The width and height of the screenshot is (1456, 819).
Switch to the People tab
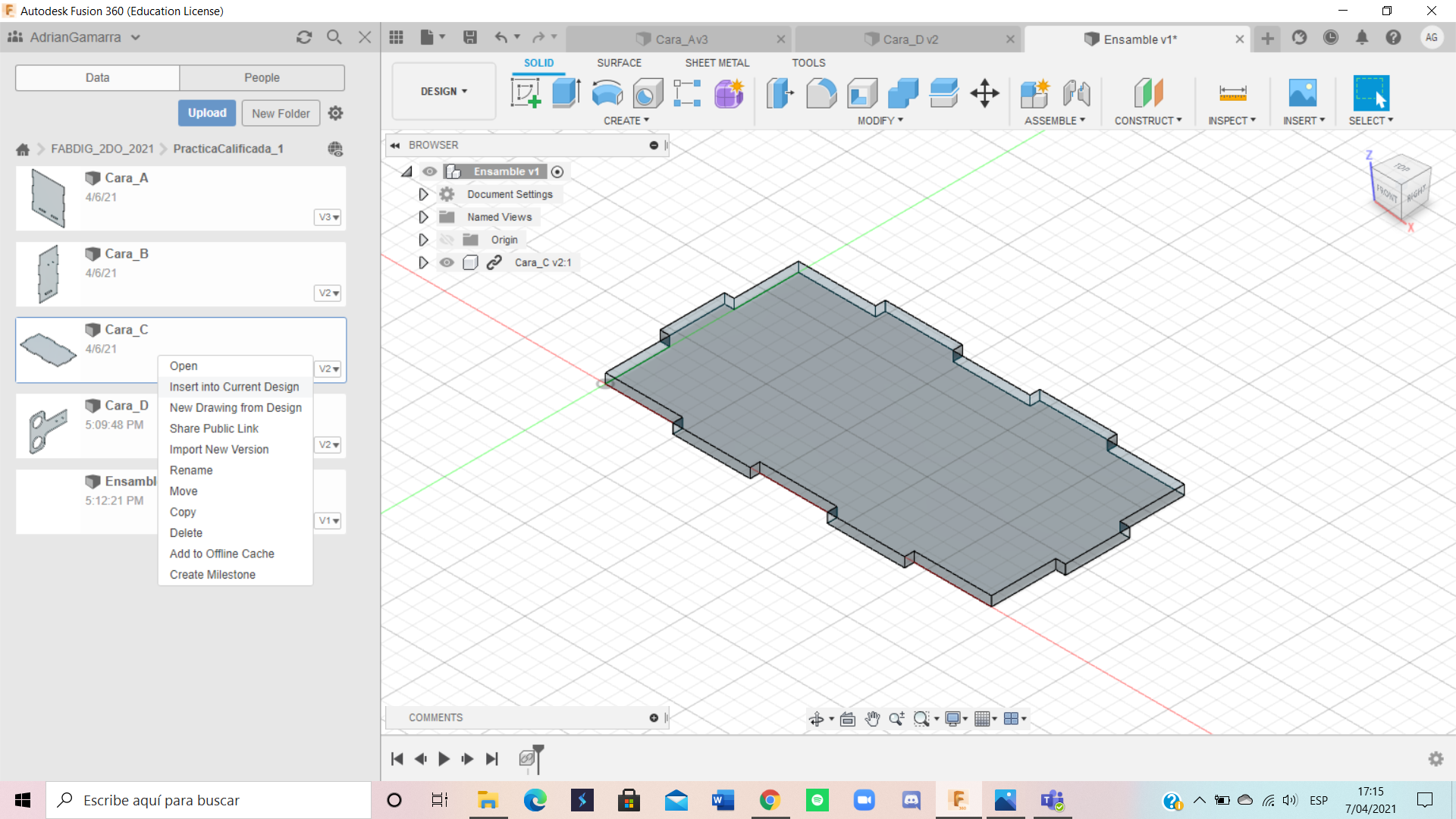point(262,77)
